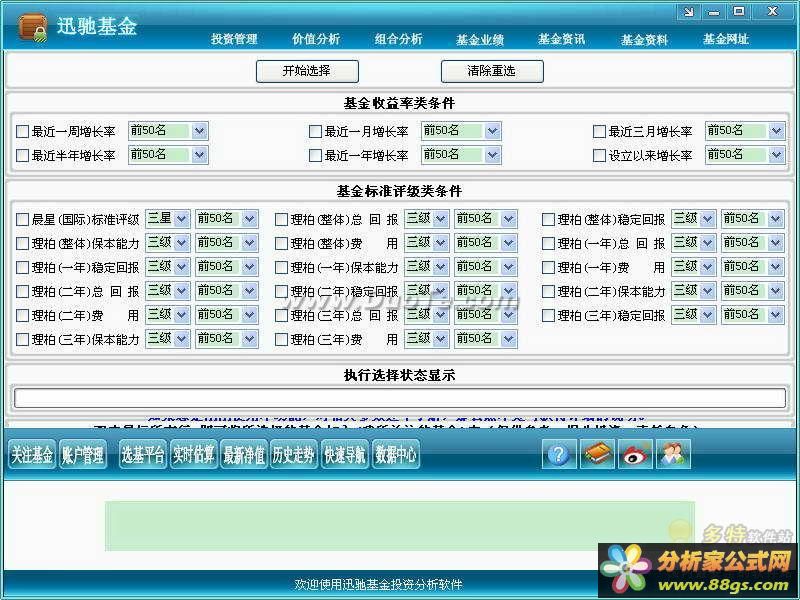The image size is (800, 600).
Task: Tick 理柏(三年)费用 checkbox
Action: pyautogui.click(x=281, y=339)
